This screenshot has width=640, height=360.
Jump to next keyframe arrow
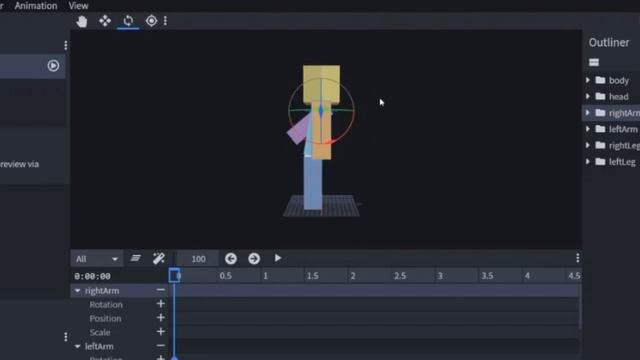click(x=254, y=258)
